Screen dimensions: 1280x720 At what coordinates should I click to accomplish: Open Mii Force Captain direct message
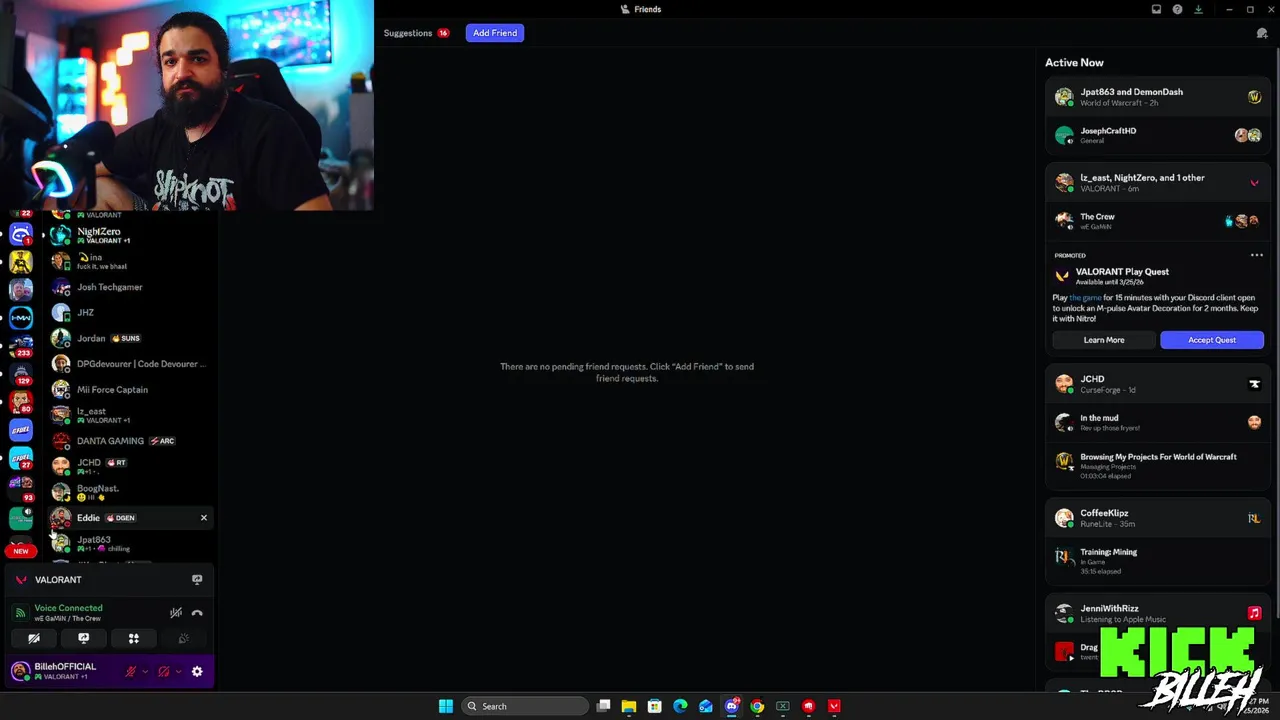click(130, 390)
